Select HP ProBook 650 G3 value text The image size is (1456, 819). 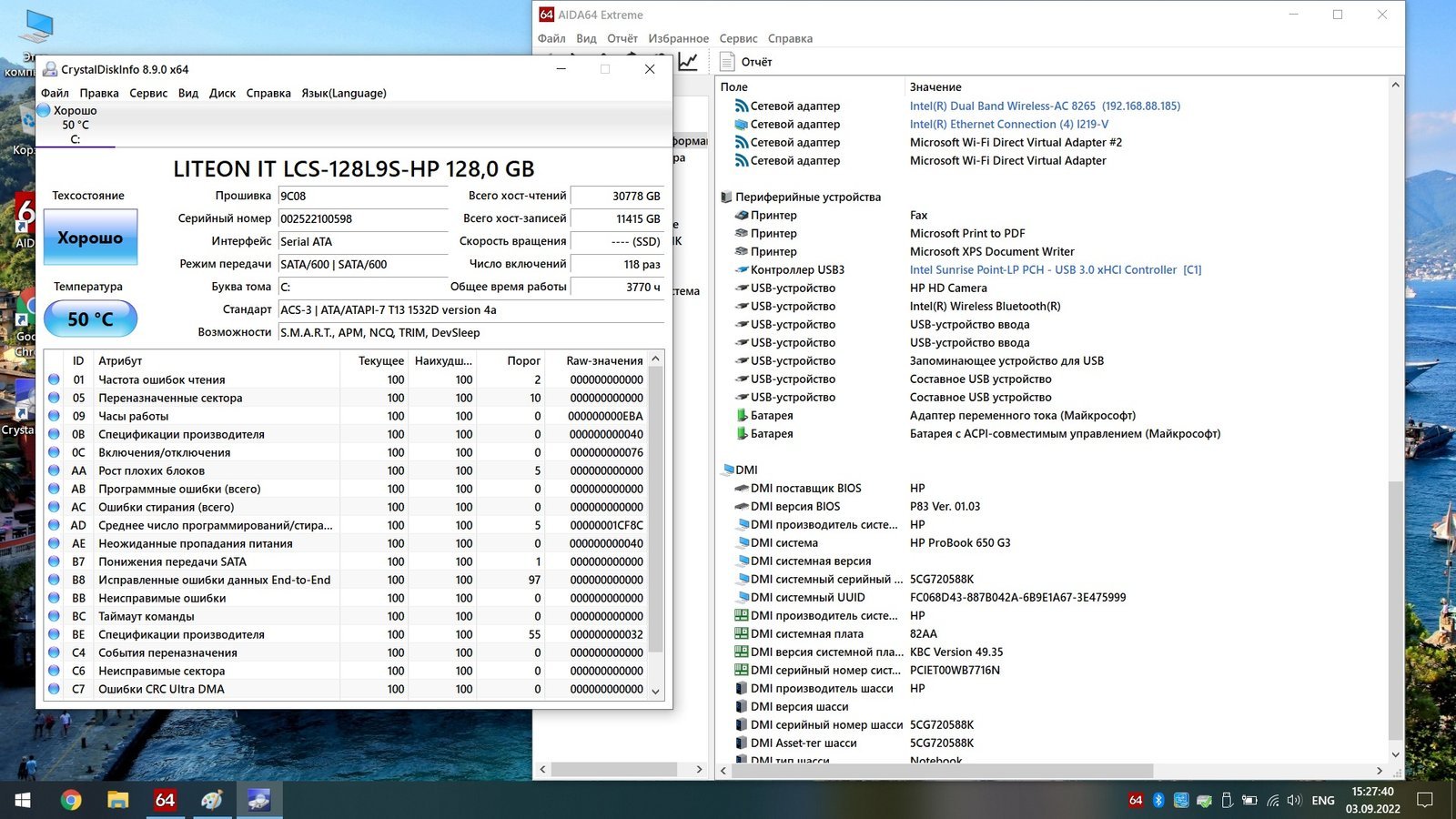point(960,542)
